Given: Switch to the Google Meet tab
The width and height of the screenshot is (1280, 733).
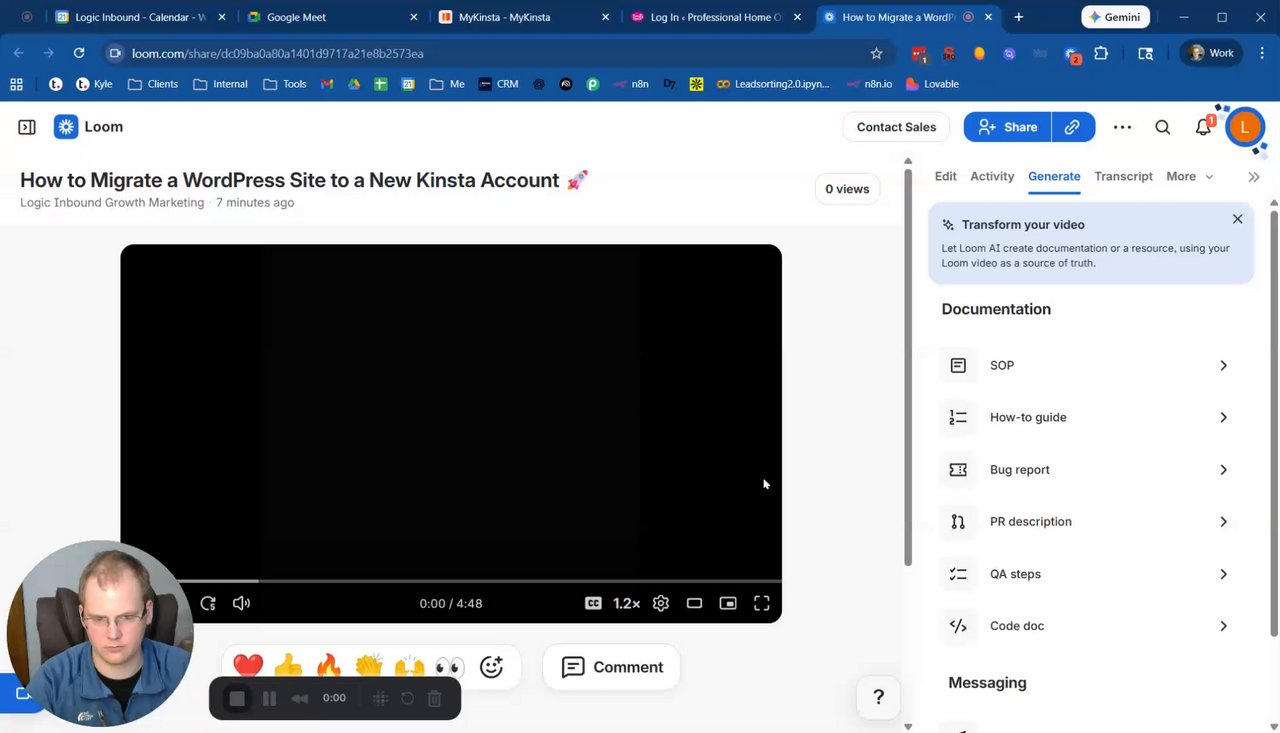Looking at the screenshot, I should (333, 17).
